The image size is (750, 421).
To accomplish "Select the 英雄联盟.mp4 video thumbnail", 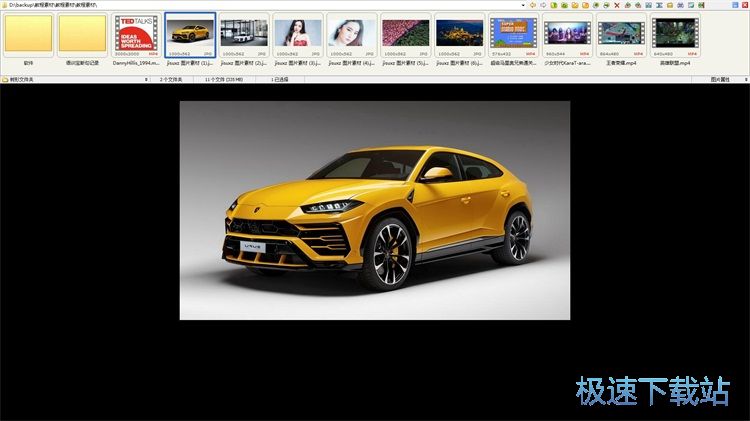I will (x=675, y=33).
